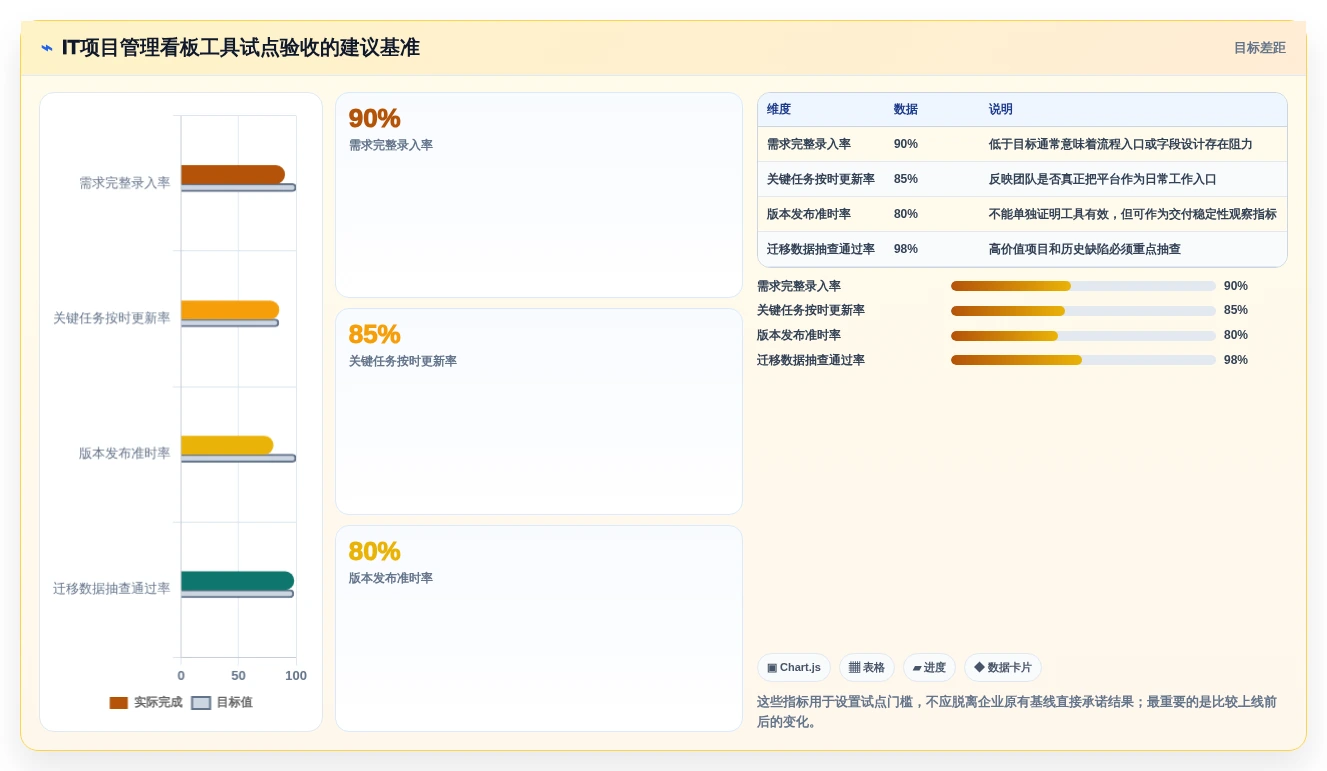
Task: Open the 90% 需求完整录入率 data card
Action: point(539,195)
